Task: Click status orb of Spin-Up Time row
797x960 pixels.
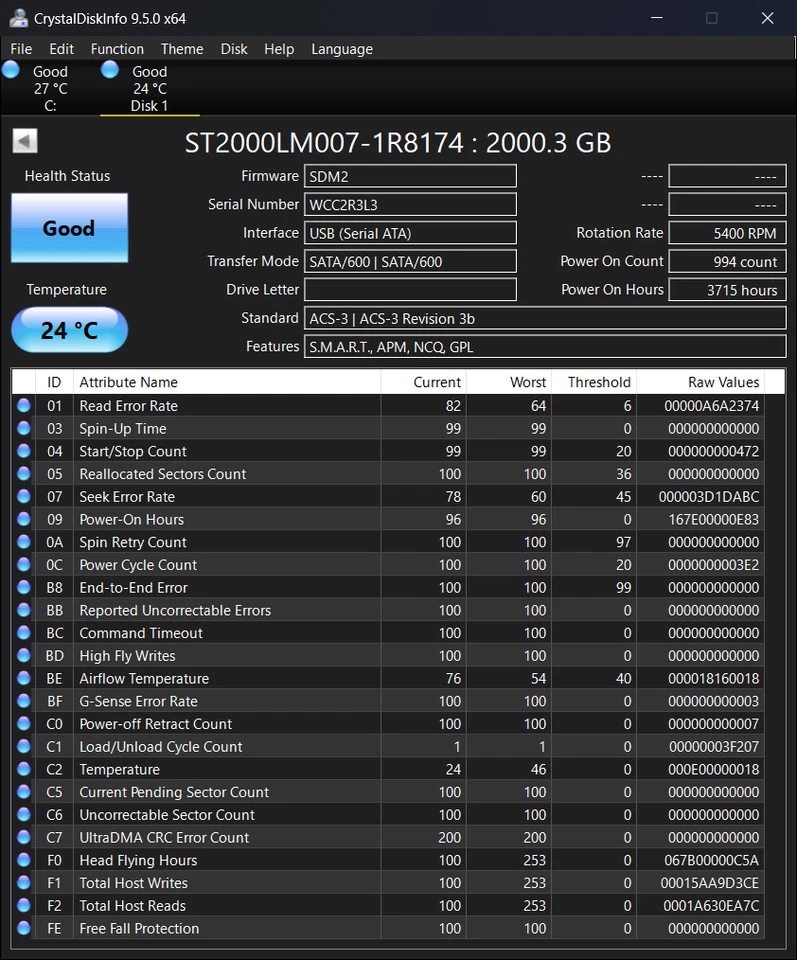Action: pos(24,428)
